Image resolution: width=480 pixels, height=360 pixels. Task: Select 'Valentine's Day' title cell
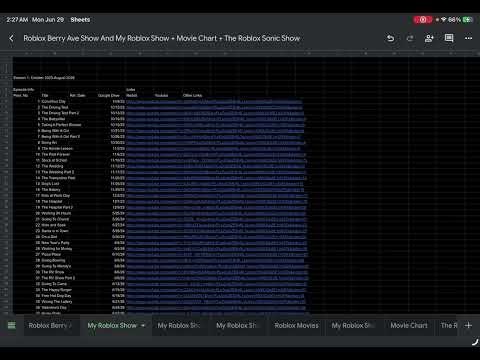click(x=54, y=307)
